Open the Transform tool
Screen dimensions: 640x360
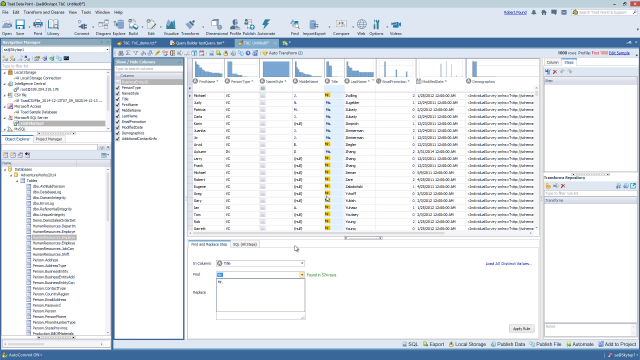coord(190,27)
